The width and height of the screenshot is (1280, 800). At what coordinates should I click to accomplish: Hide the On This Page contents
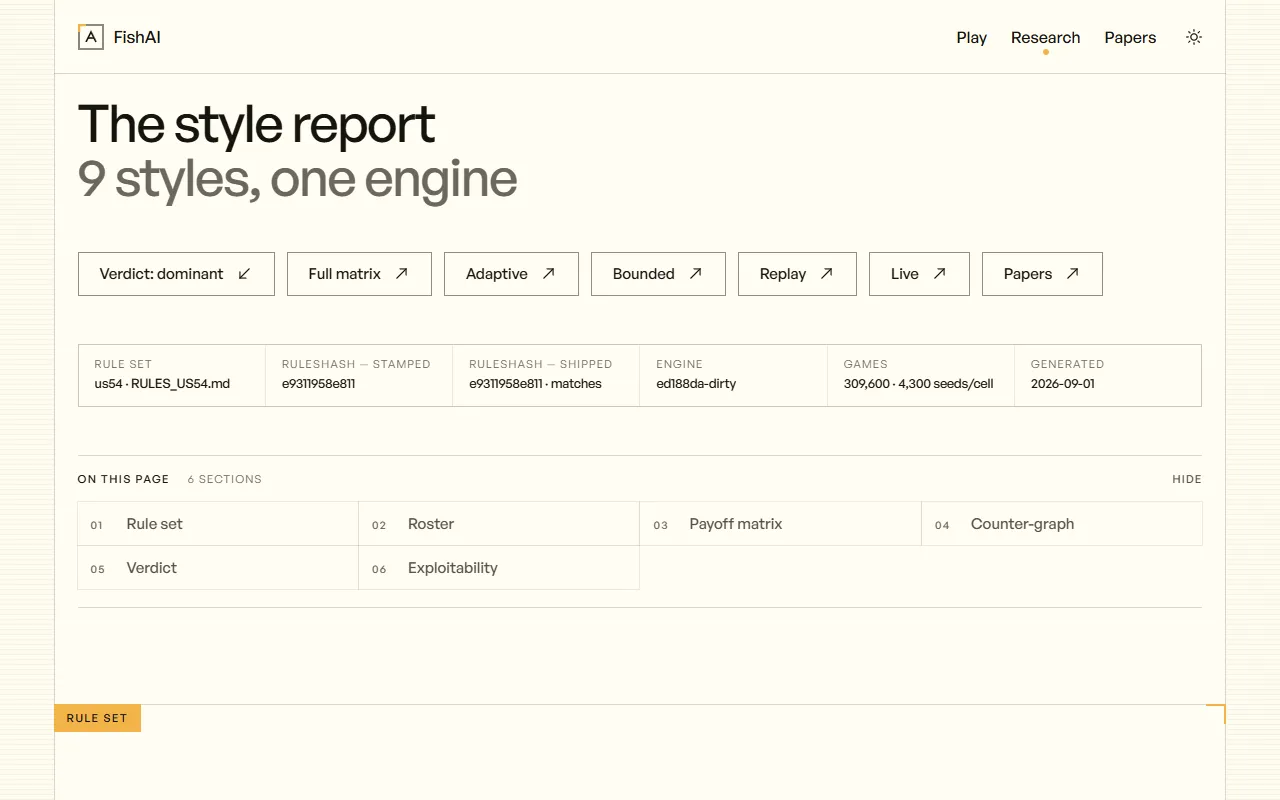coord(1187,479)
